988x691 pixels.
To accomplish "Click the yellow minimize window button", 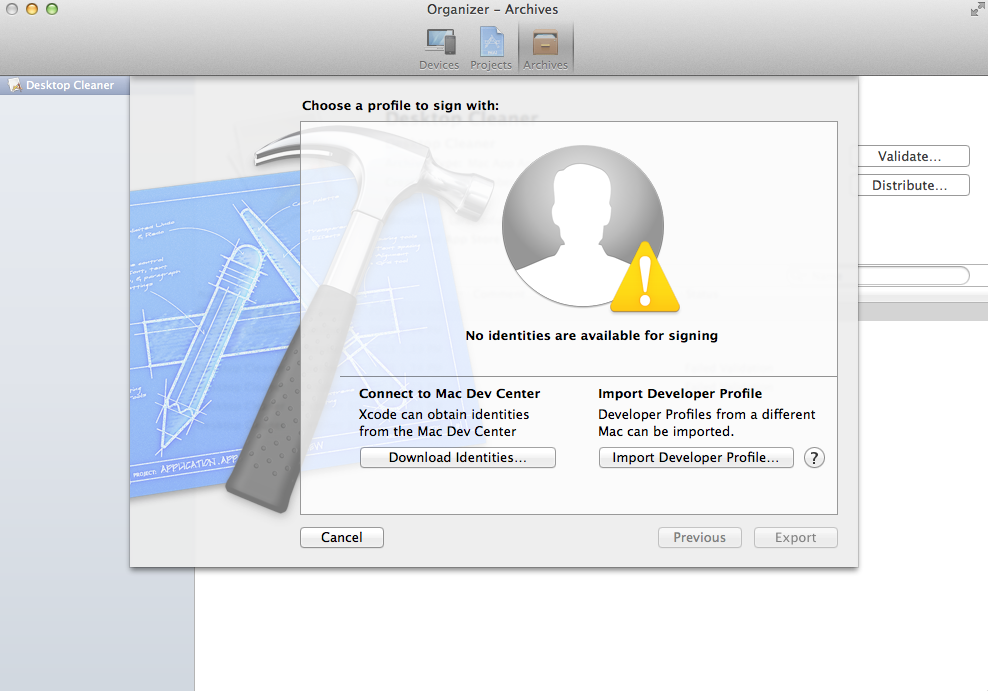I will 32,9.
